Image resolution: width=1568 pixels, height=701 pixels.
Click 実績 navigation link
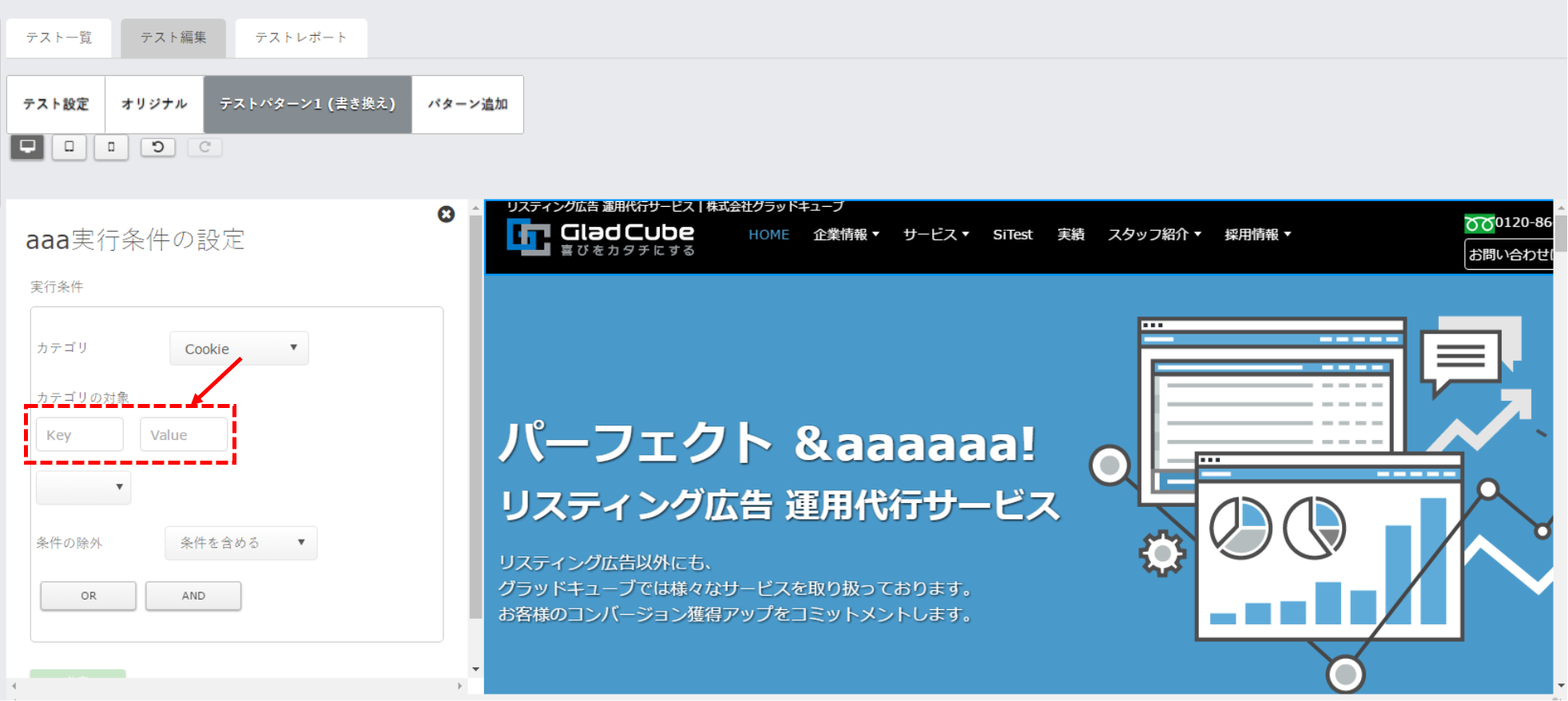pyautogui.click(x=1070, y=235)
